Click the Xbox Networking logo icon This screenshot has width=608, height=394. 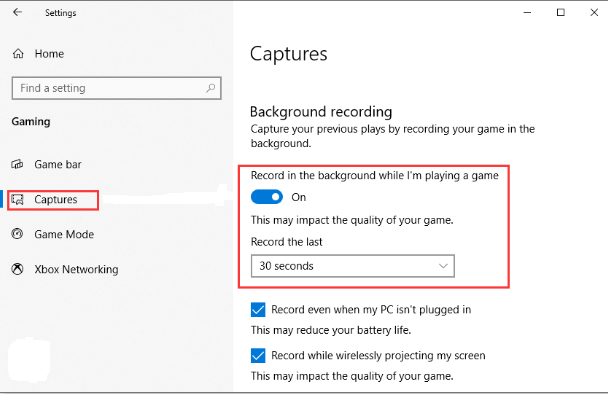point(17,269)
